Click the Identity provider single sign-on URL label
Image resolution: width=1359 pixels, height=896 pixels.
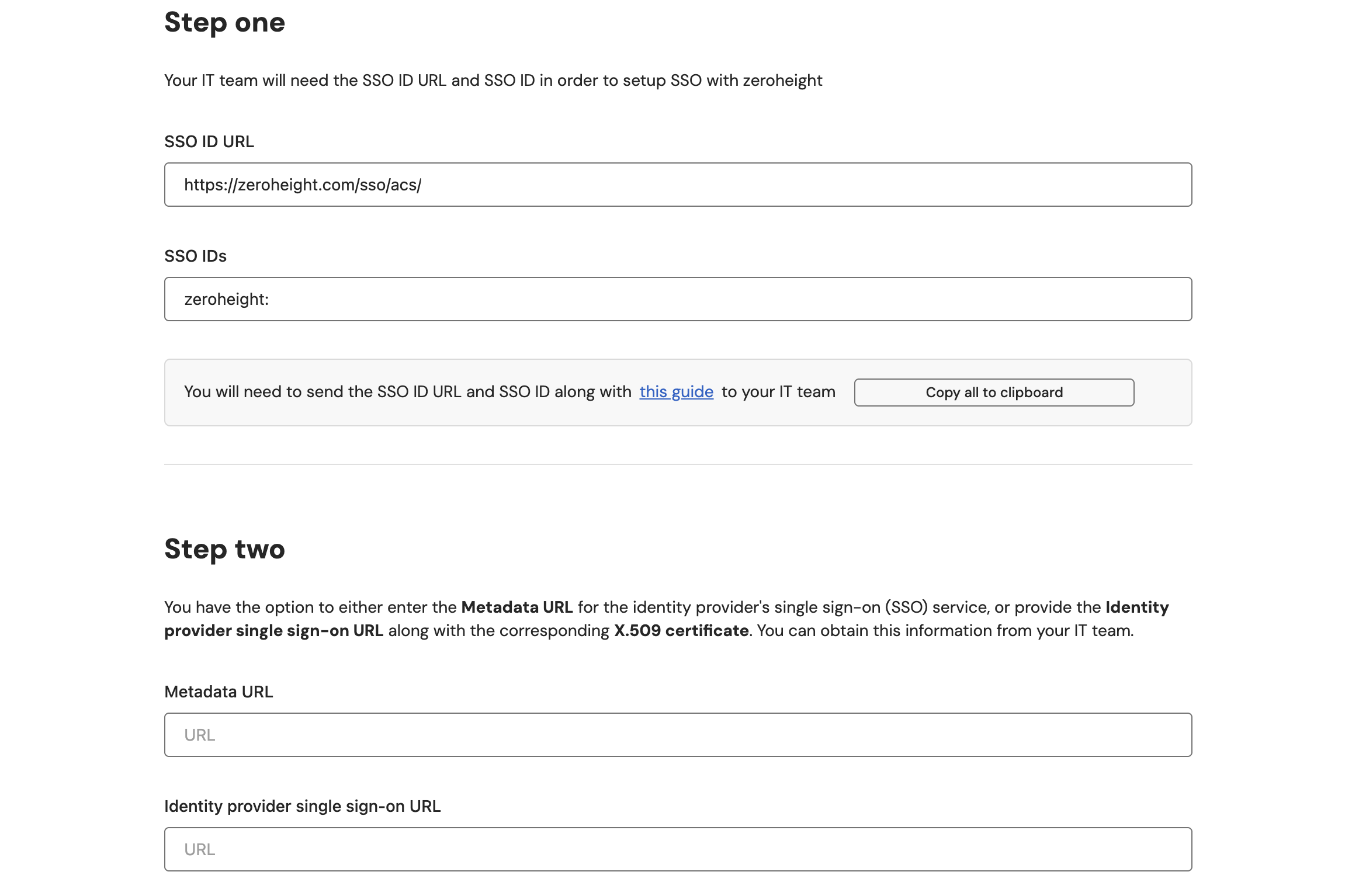click(x=303, y=806)
